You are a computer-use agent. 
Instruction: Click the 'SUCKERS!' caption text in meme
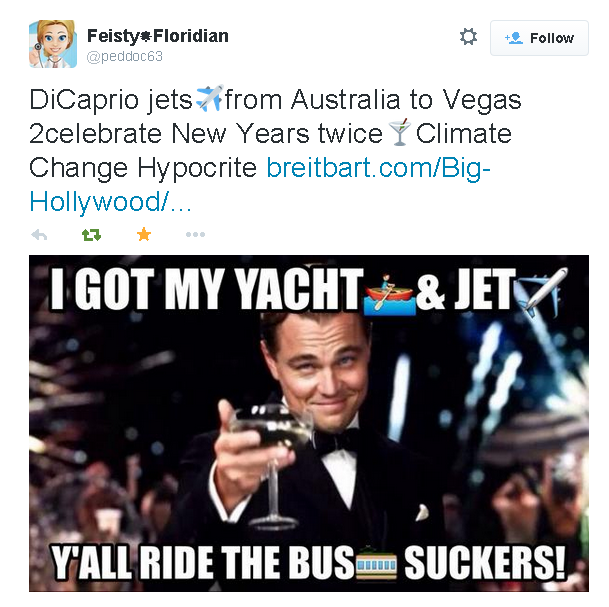click(x=485, y=562)
